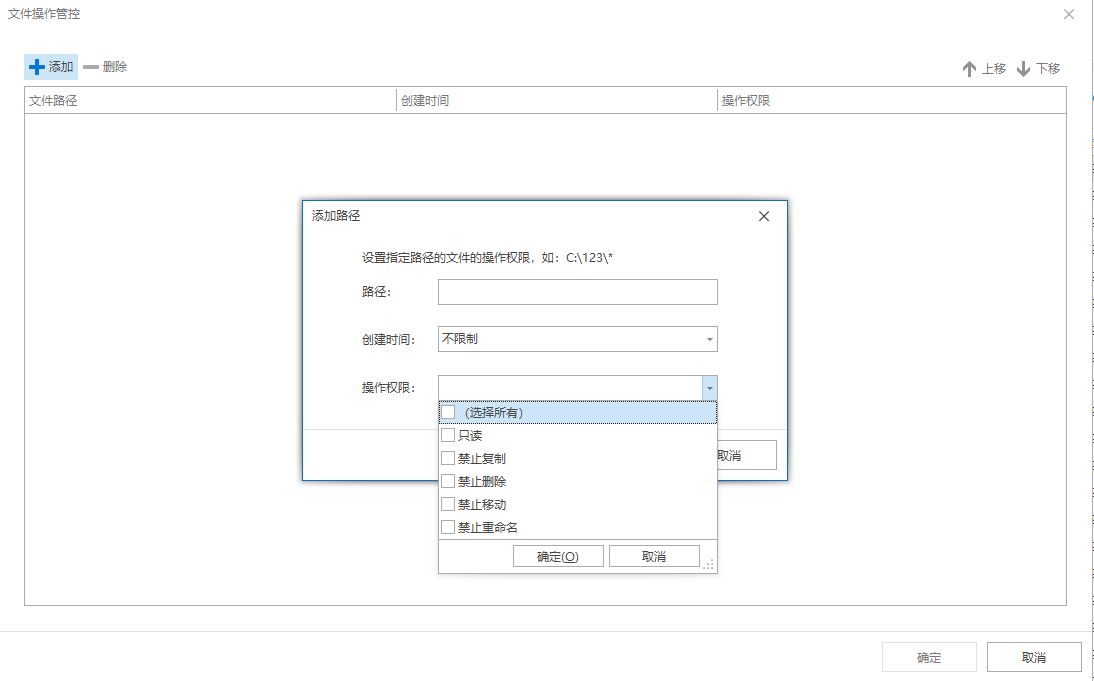
Task: Cancel the dropdown selection with 取消
Action: (654, 557)
